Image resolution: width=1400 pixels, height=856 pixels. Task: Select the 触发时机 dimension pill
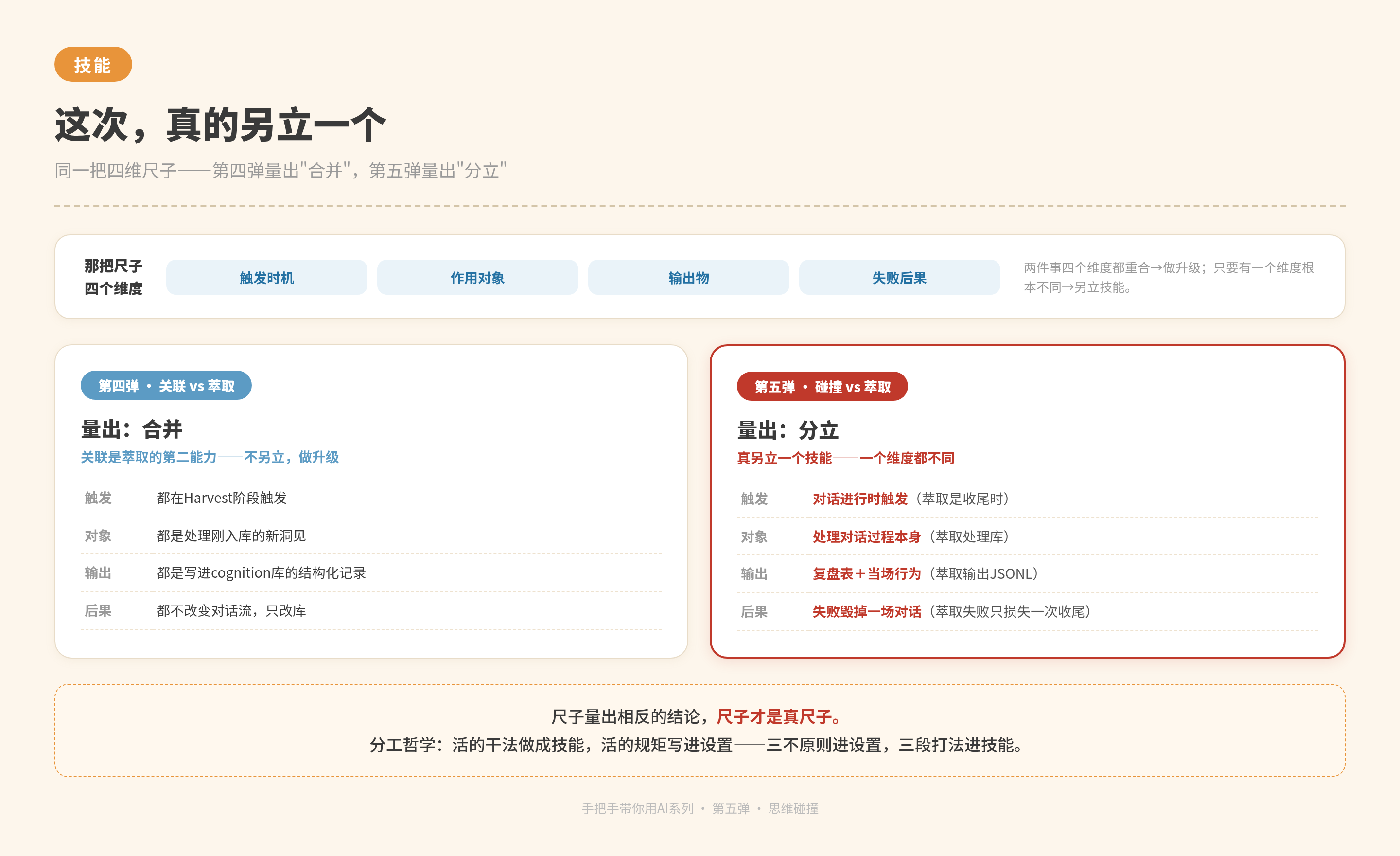click(x=266, y=278)
